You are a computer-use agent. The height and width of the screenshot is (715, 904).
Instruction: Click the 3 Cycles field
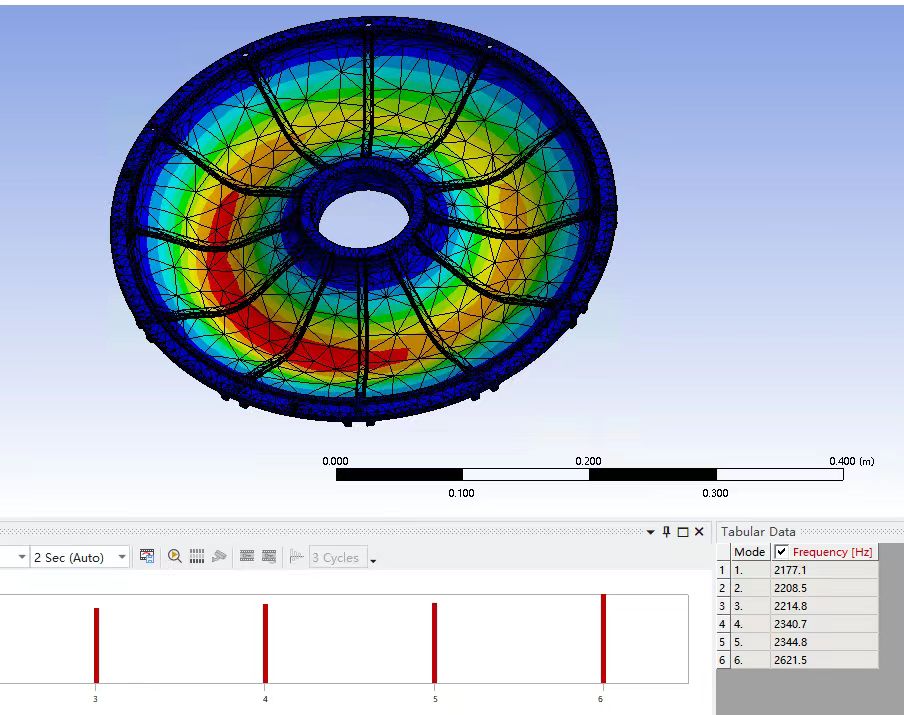pos(338,557)
